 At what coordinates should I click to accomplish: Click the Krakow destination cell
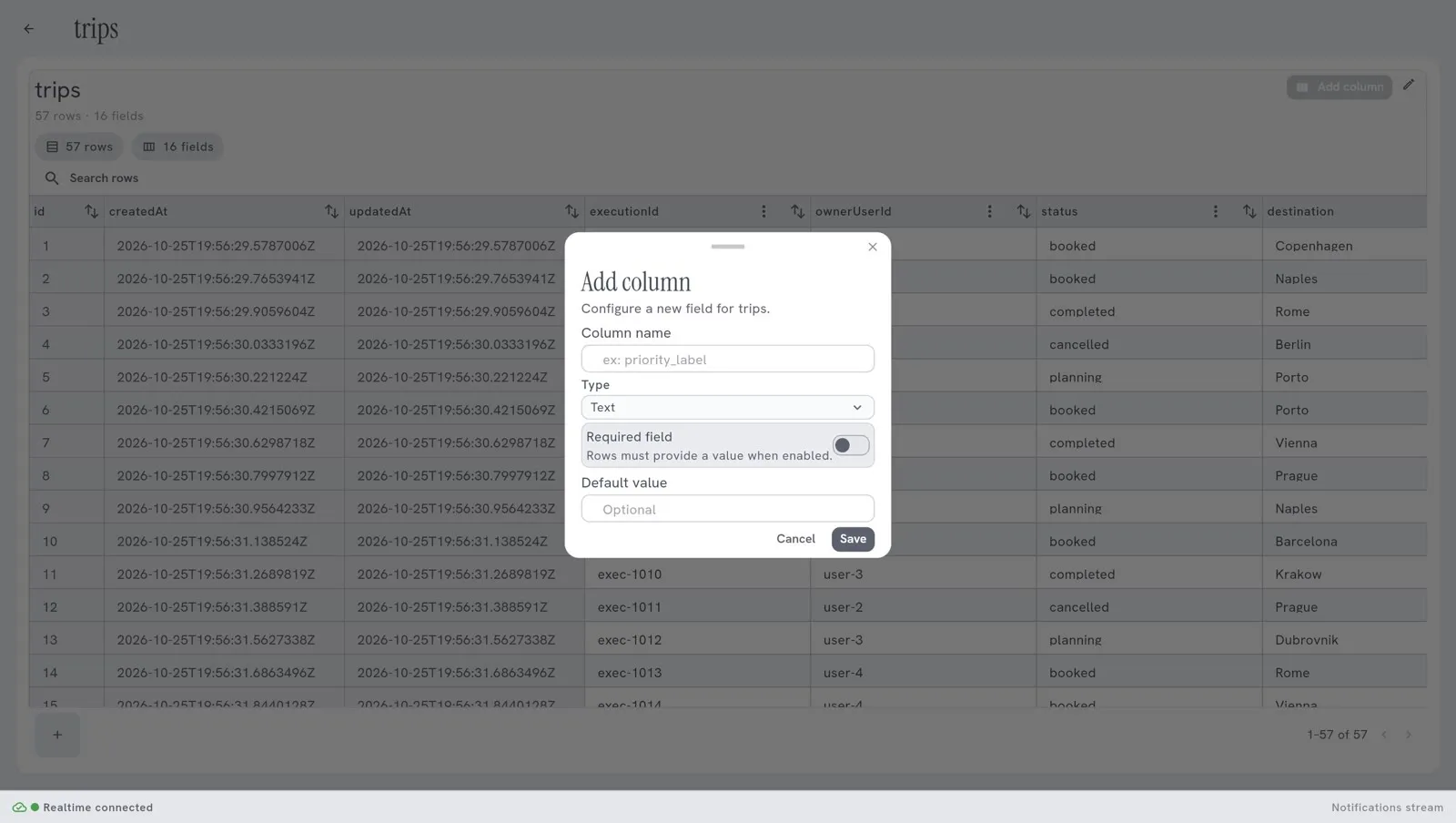click(1344, 574)
